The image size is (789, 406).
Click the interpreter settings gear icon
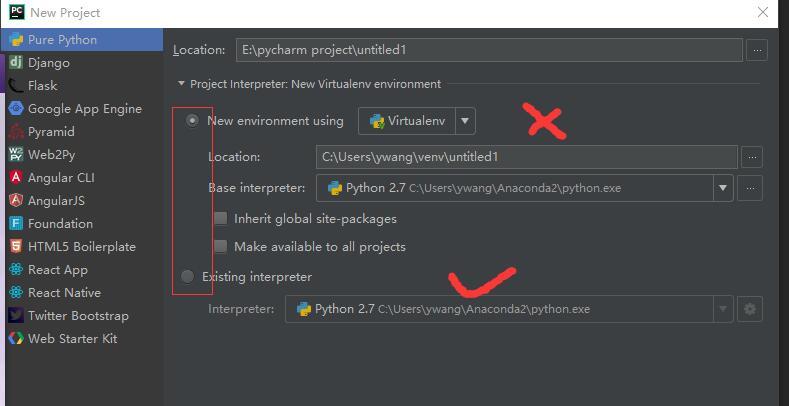(x=750, y=309)
